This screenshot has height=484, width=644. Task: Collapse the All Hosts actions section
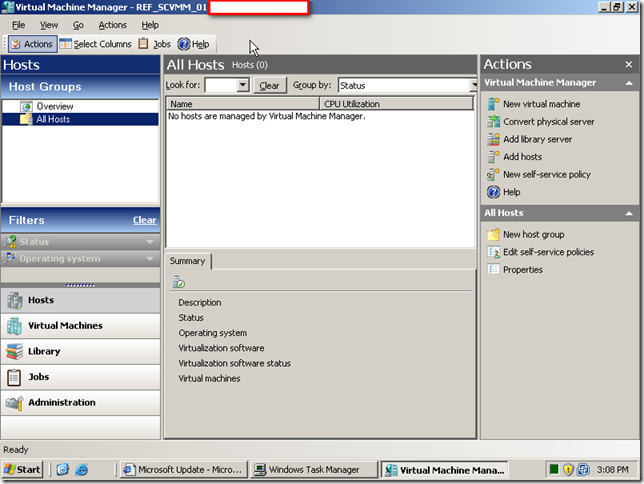(x=629, y=213)
